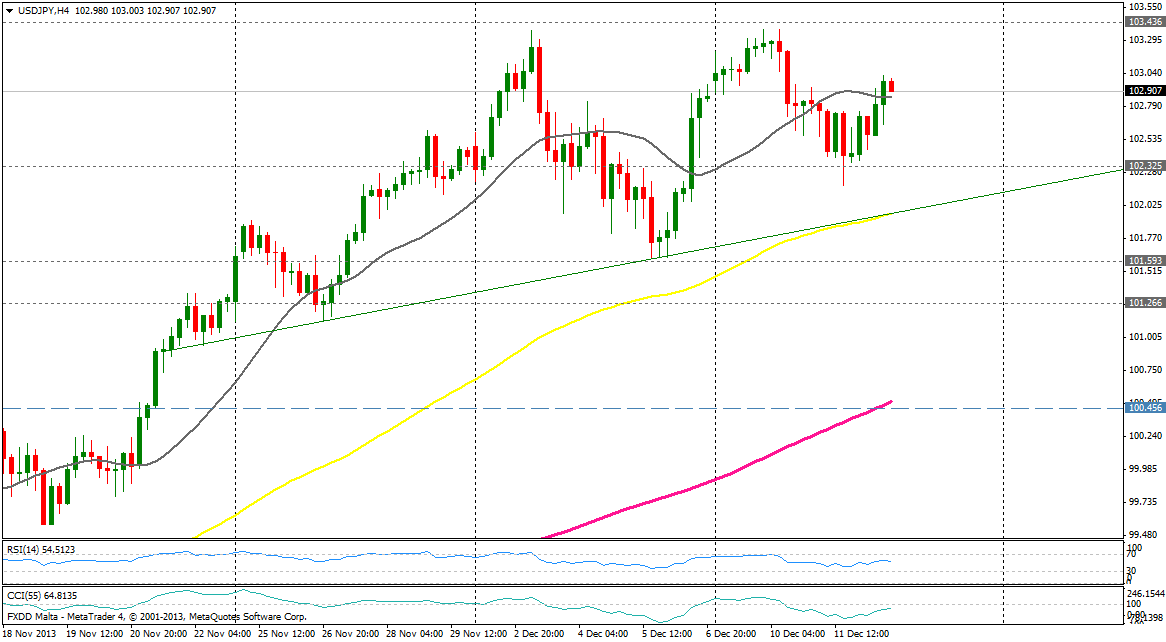This screenshot has height=642, width=1166.
Task: Select the current price tag 102.907
Action: click(1143, 91)
